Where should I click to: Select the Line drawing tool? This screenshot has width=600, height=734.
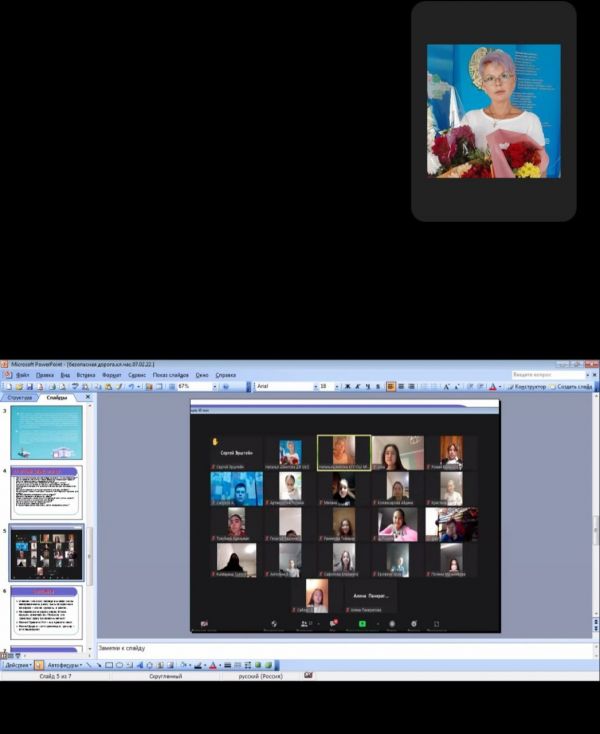(88, 665)
